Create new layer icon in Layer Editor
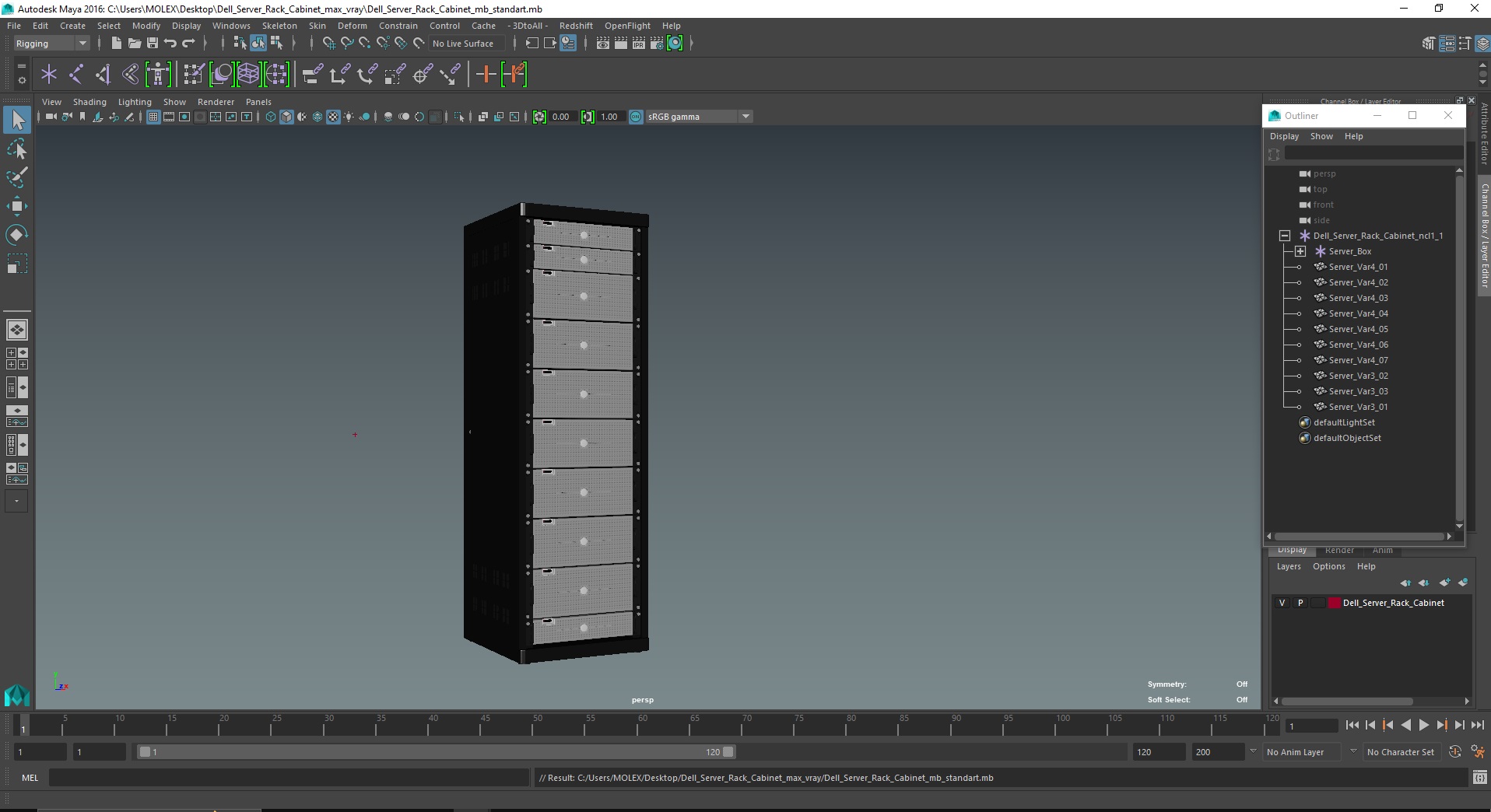Viewport: 1491px width, 812px height. coord(1444,583)
